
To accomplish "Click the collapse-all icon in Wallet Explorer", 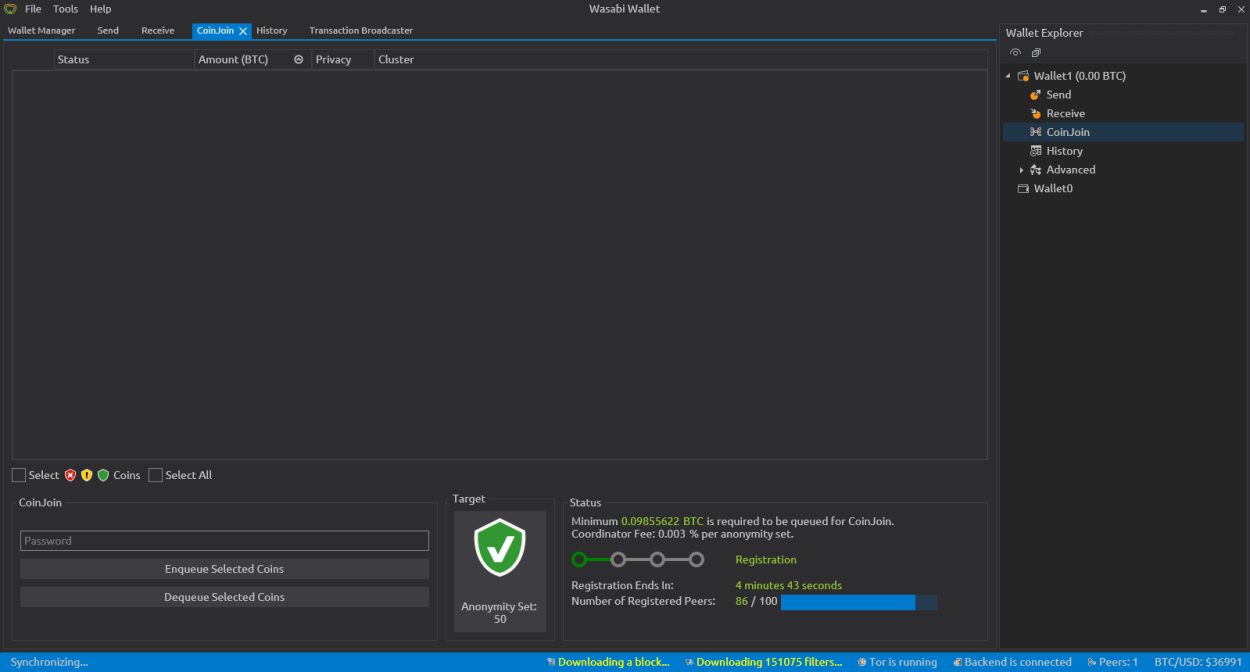I will 1036,53.
